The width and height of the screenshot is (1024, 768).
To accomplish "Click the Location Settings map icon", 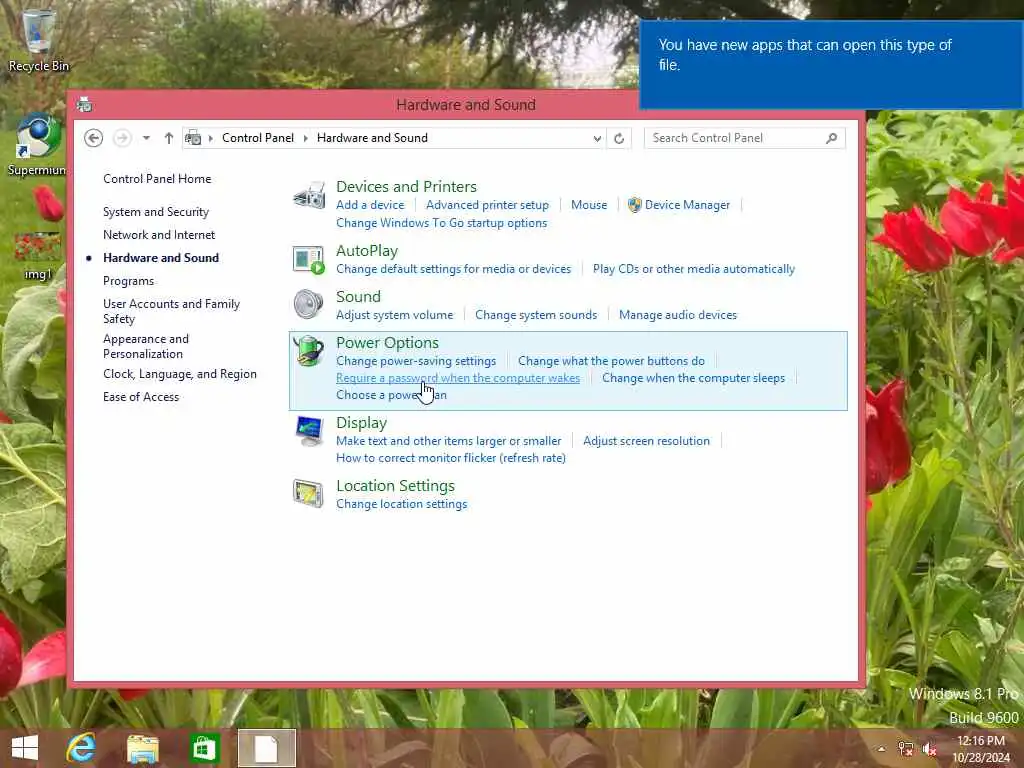I will click(308, 493).
